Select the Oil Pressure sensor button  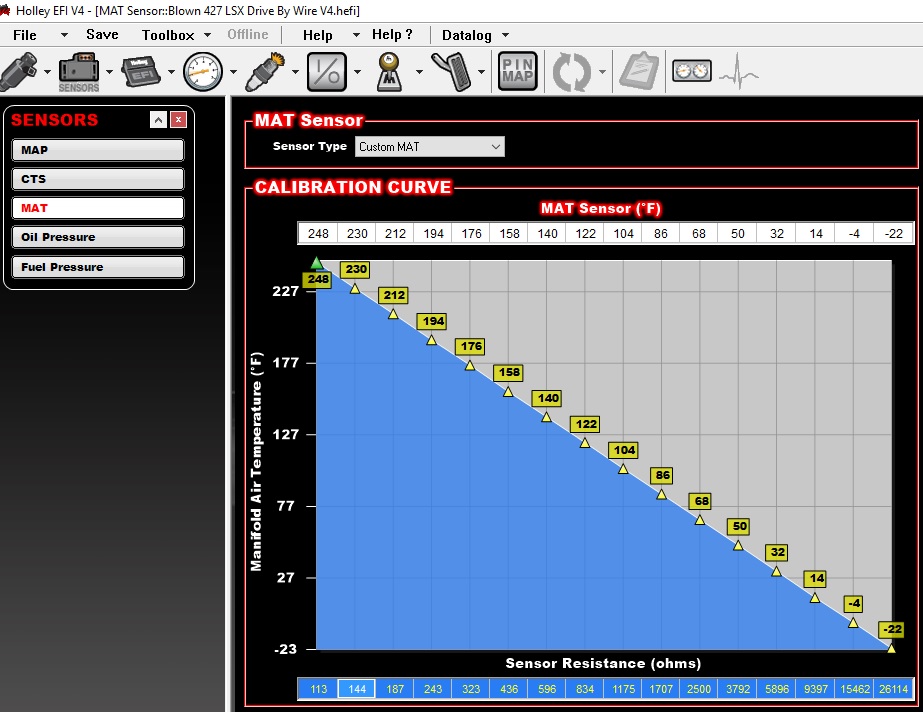click(98, 237)
